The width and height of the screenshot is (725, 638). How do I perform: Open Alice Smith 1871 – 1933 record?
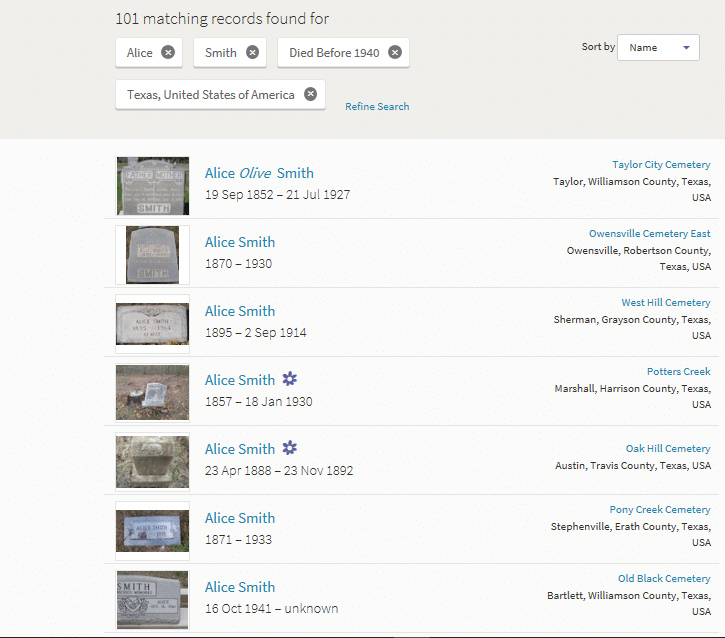point(240,518)
